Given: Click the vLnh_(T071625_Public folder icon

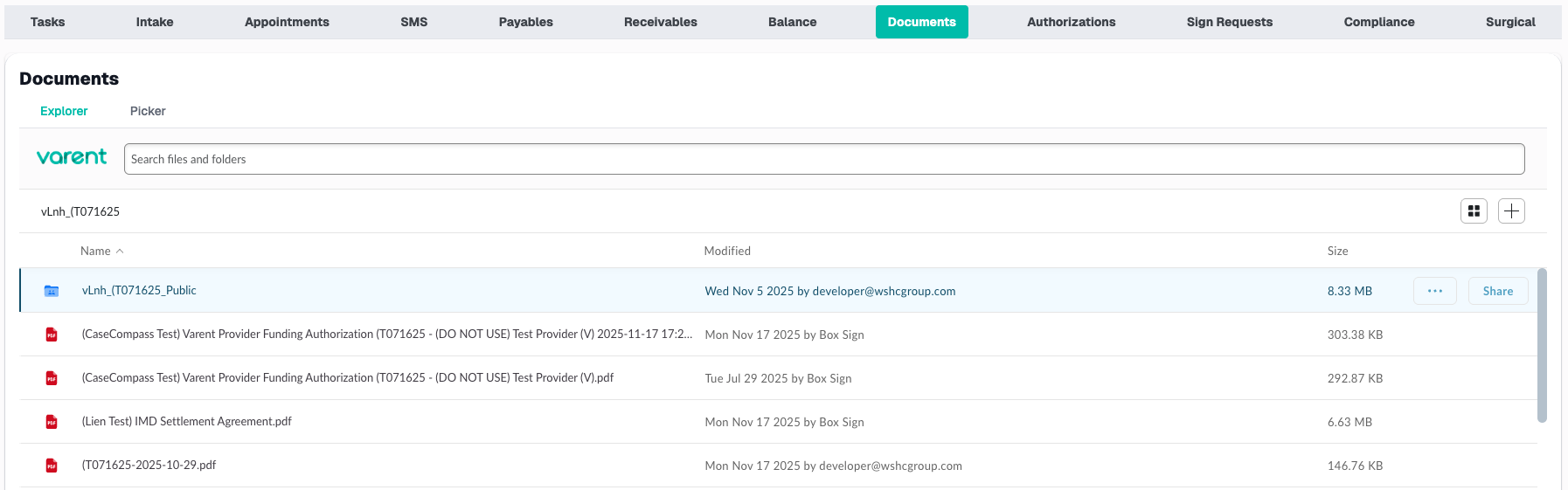Looking at the screenshot, I should (x=52, y=291).
